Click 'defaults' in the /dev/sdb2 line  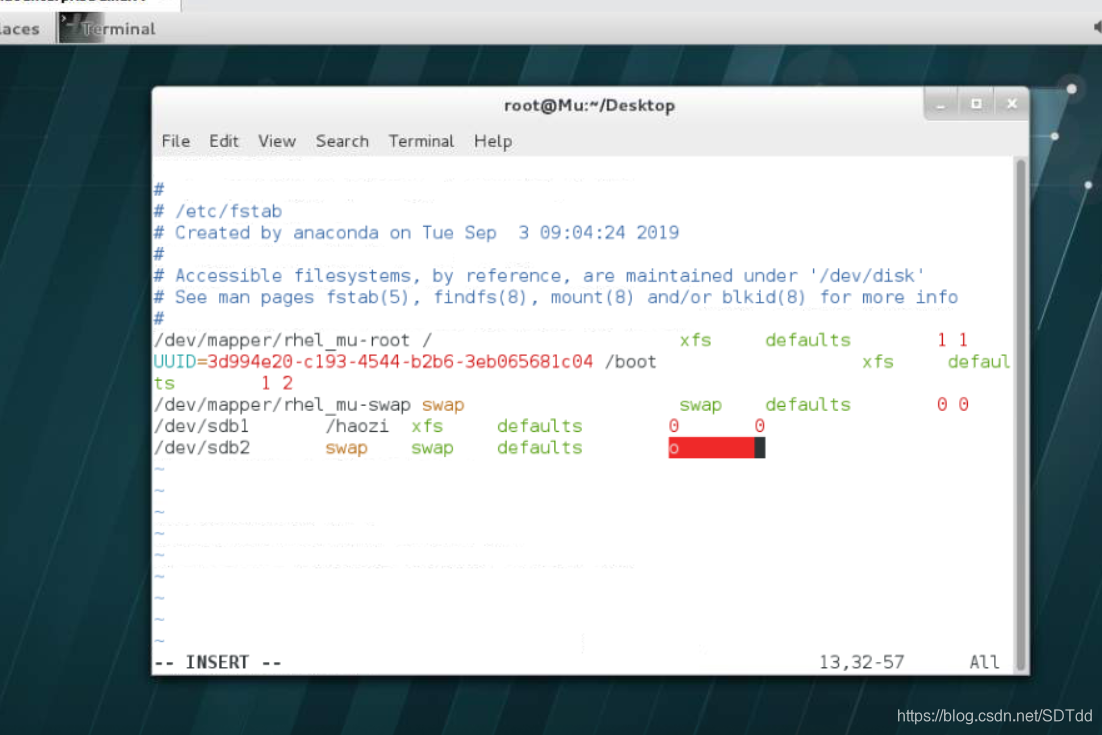click(x=540, y=448)
